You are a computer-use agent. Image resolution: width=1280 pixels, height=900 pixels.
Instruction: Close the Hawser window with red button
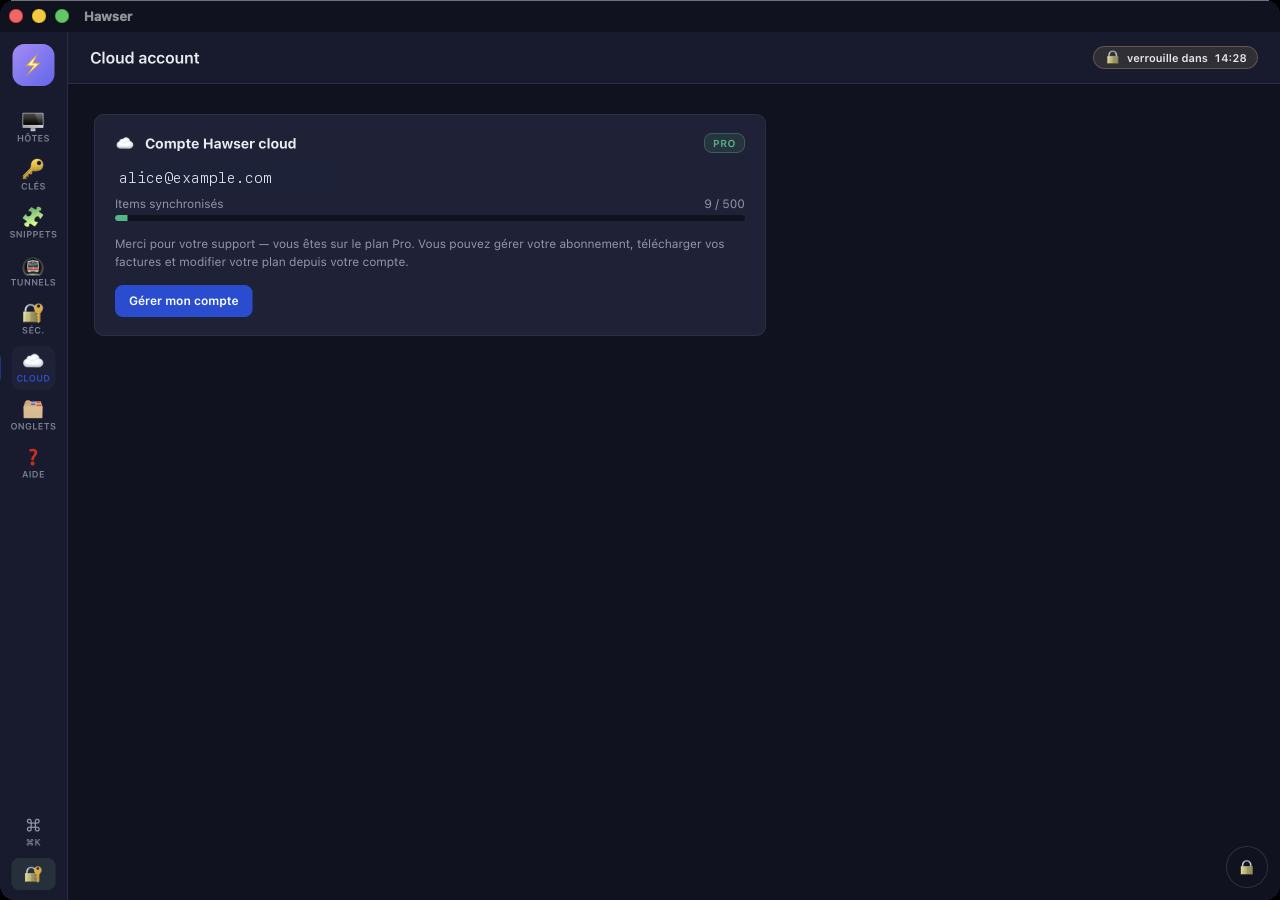(x=16, y=16)
